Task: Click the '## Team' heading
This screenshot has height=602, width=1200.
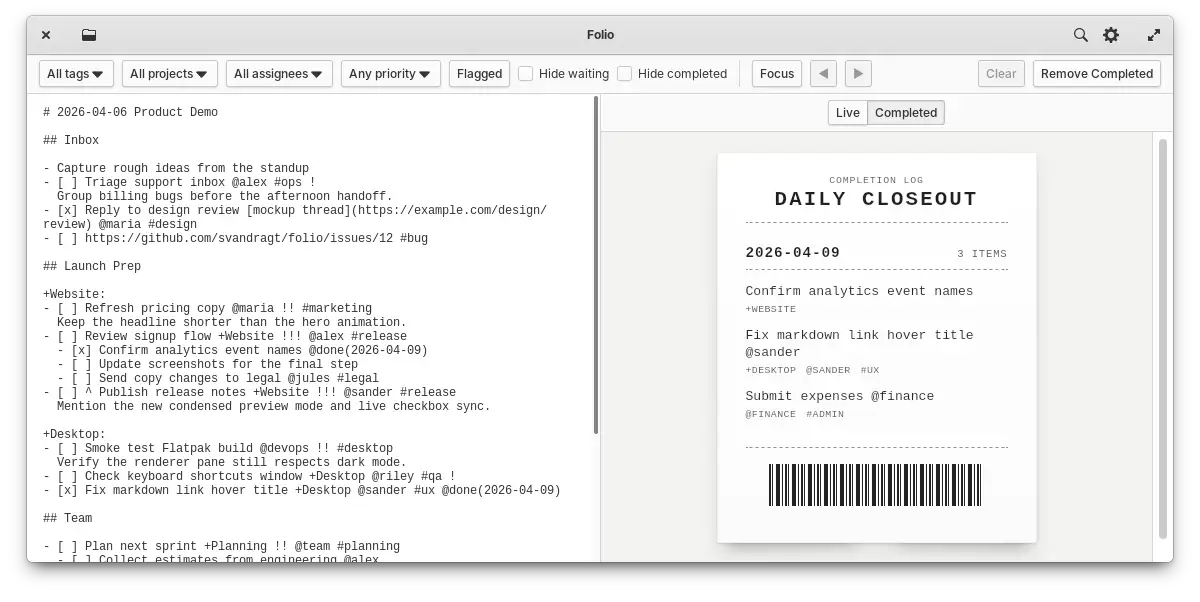Action: click(68, 518)
